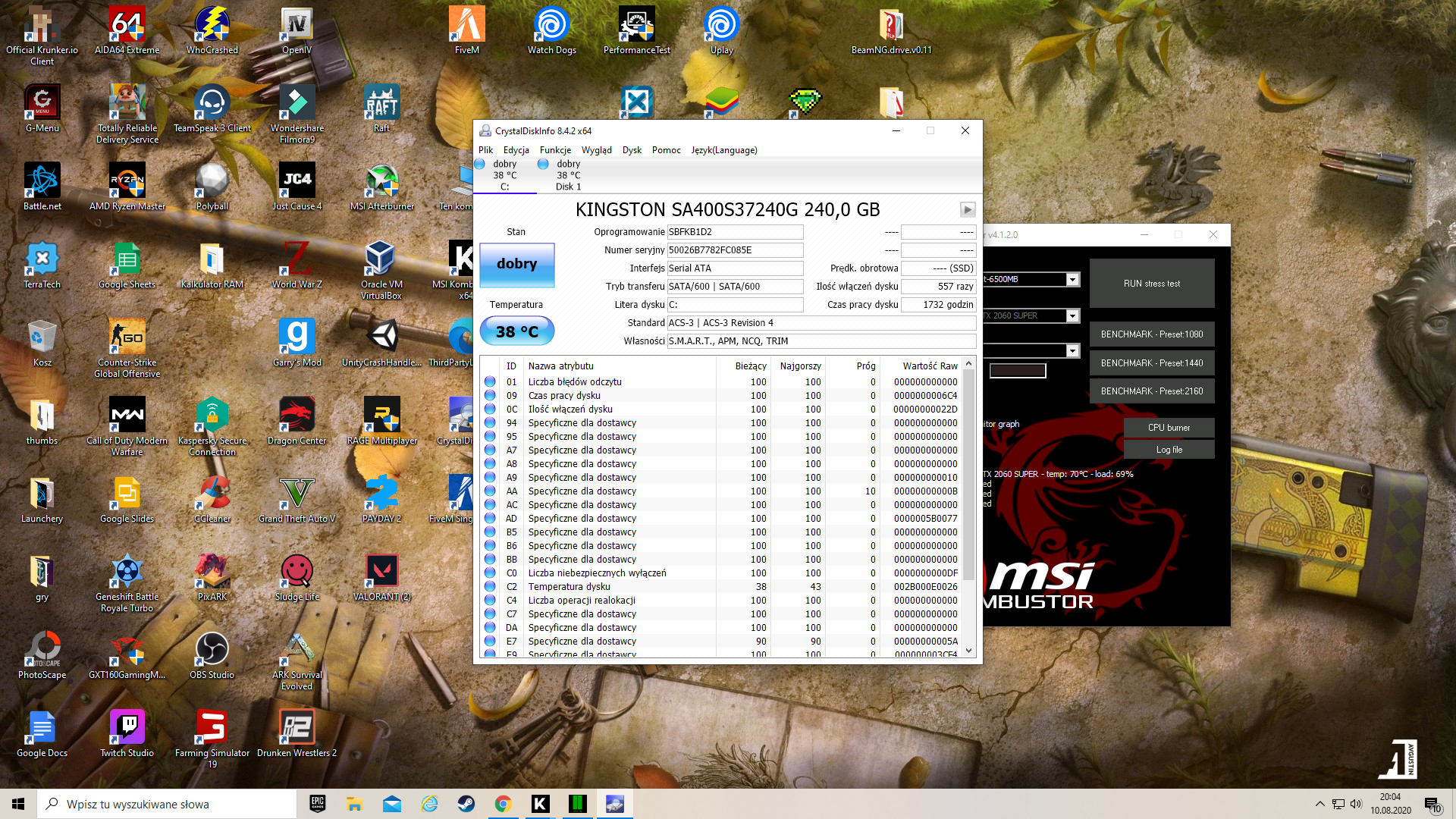Screen dimensions: 1456x819
Task: Open Recycle Bin Kosz icon
Action: pos(42,343)
